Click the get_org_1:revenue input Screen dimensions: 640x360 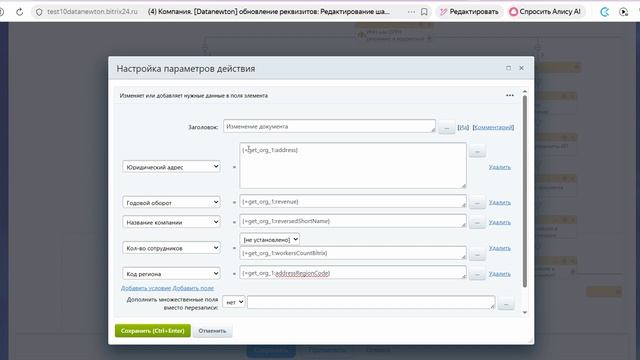pos(353,201)
